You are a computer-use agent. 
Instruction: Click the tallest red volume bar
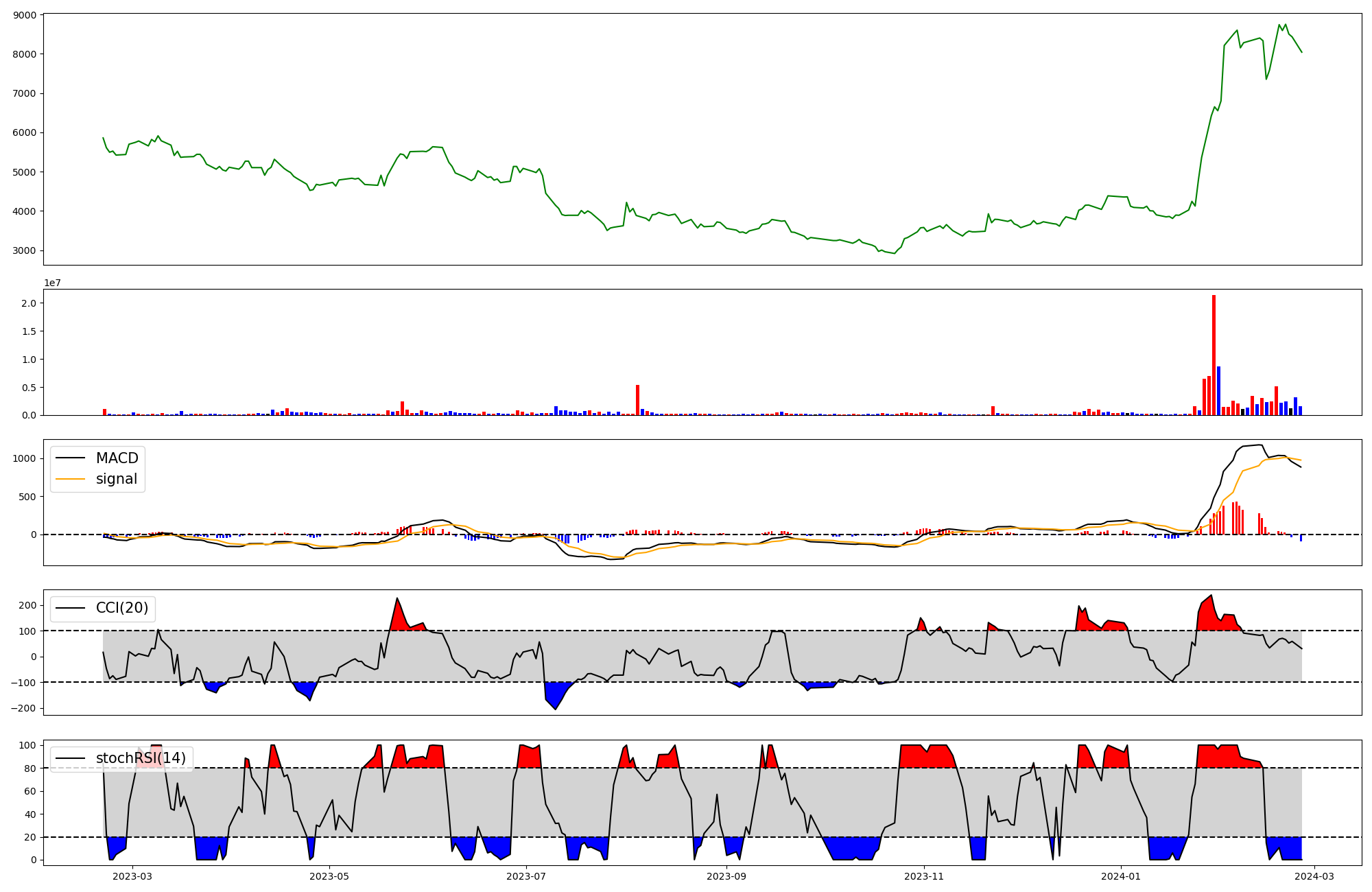point(1214,355)
